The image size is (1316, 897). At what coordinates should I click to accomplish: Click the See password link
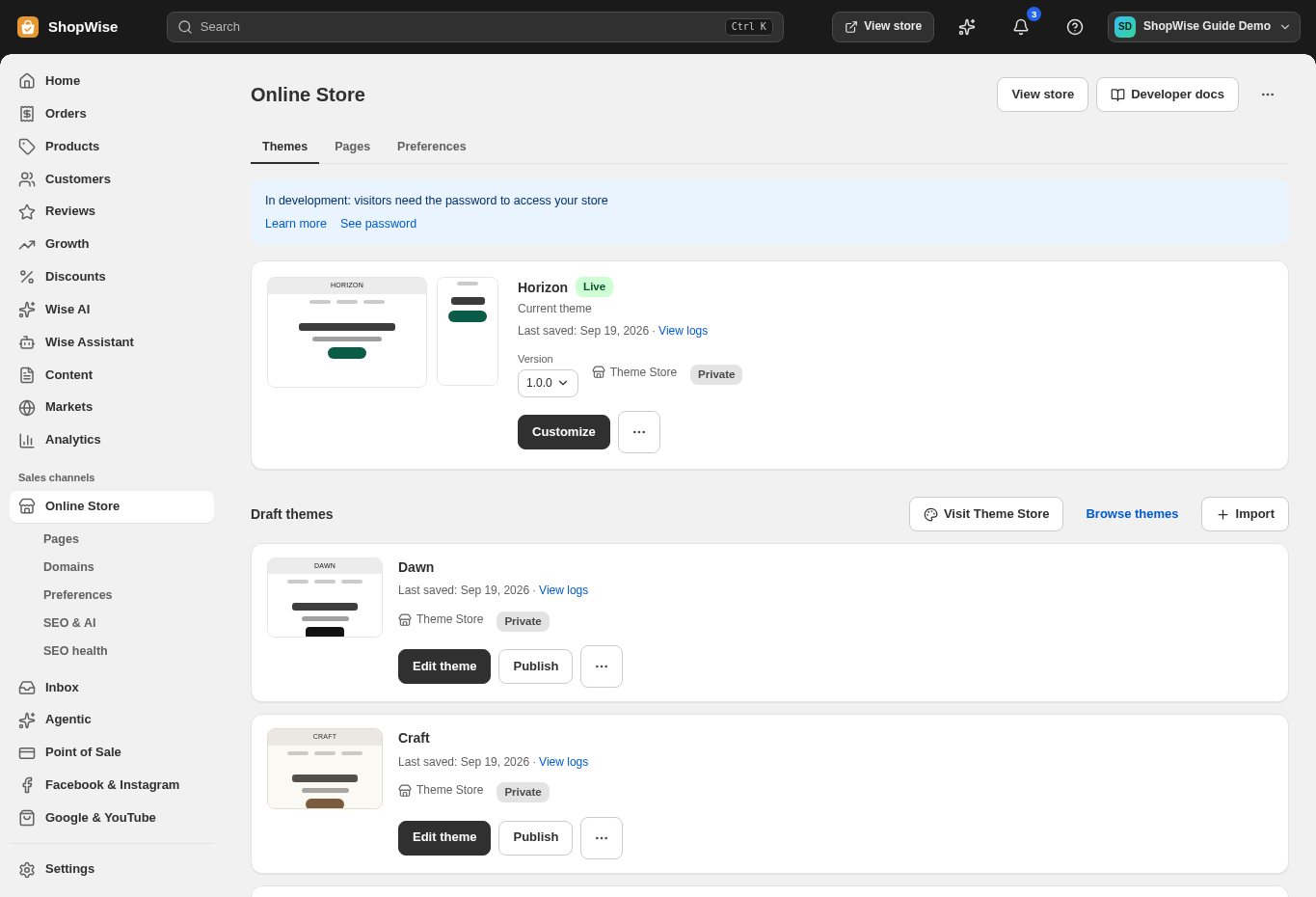point(378,224)
